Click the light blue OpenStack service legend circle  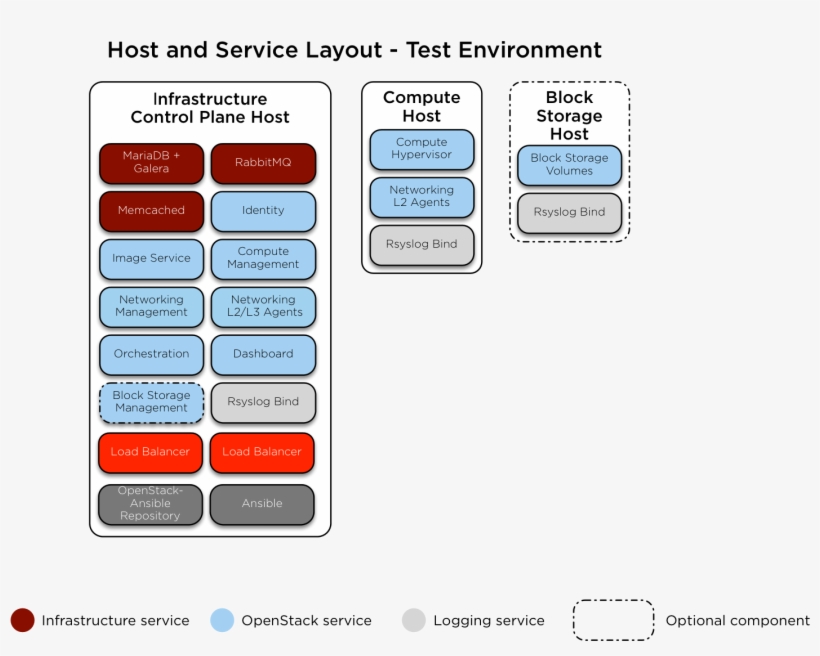[222, 620]
